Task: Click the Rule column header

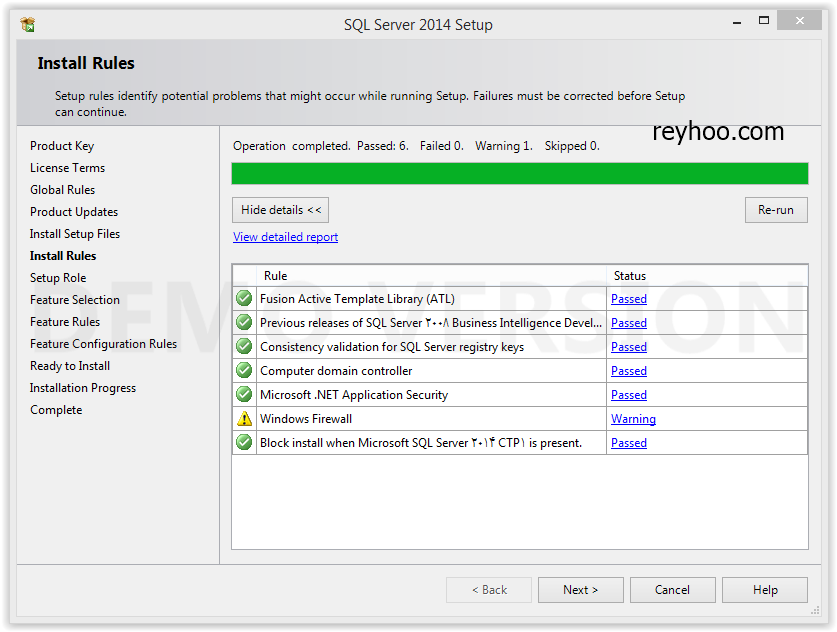Action: (431, 275)
